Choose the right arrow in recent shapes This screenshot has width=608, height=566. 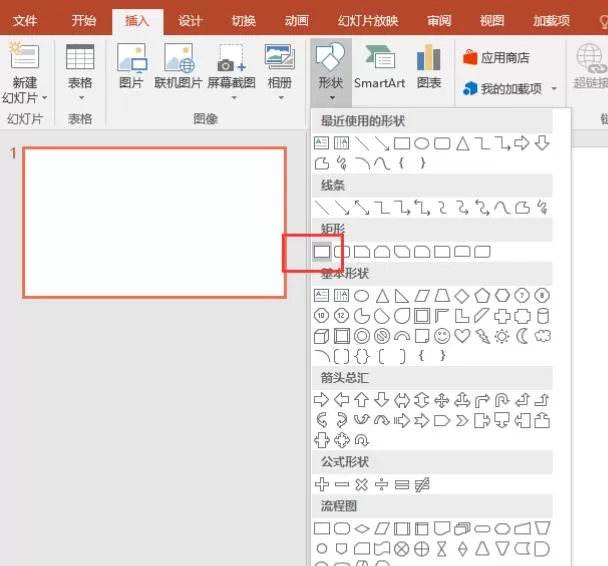pos(522,143)
